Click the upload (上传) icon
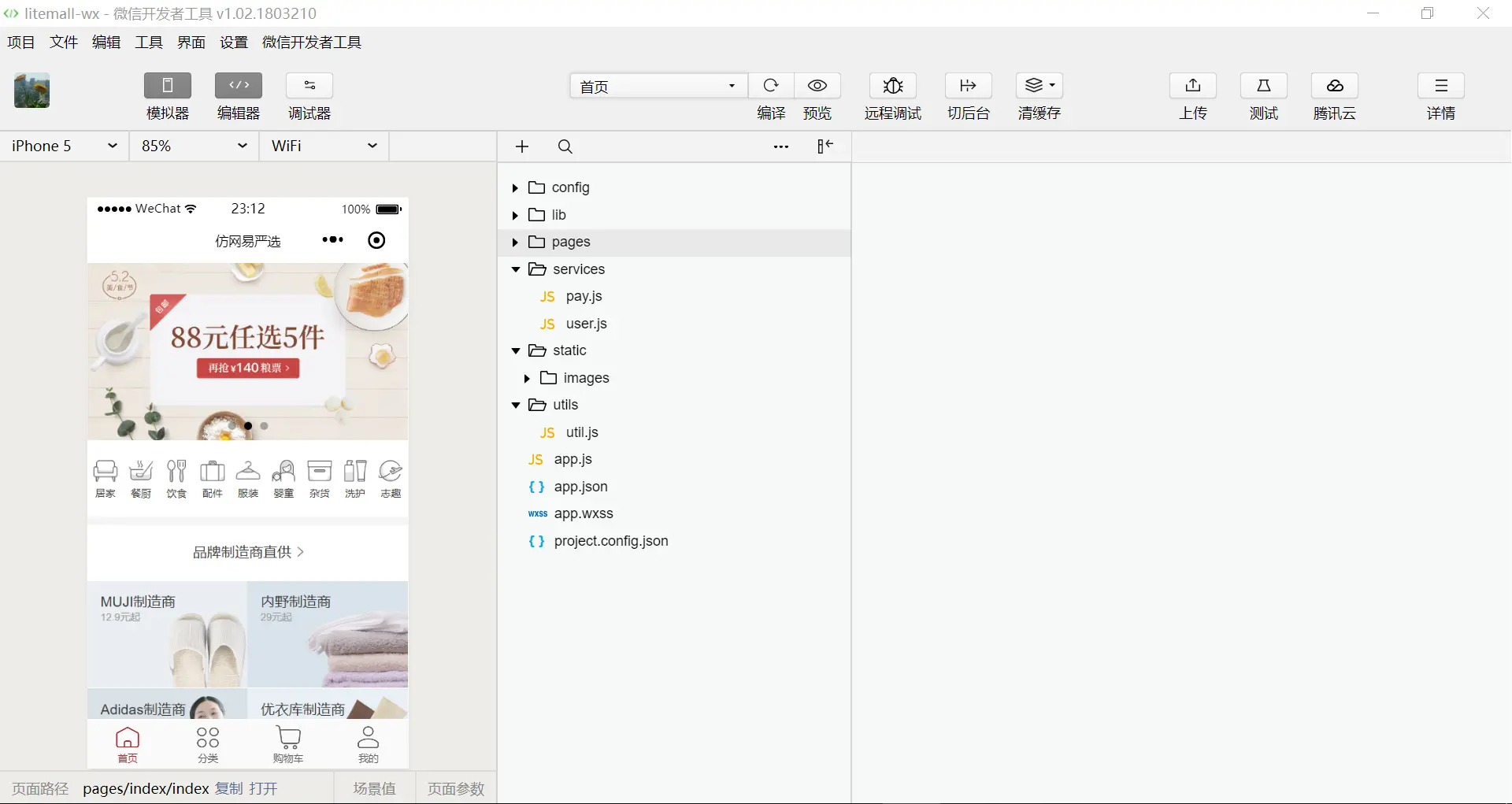1512x804 pixels. tap(1193, 85)
